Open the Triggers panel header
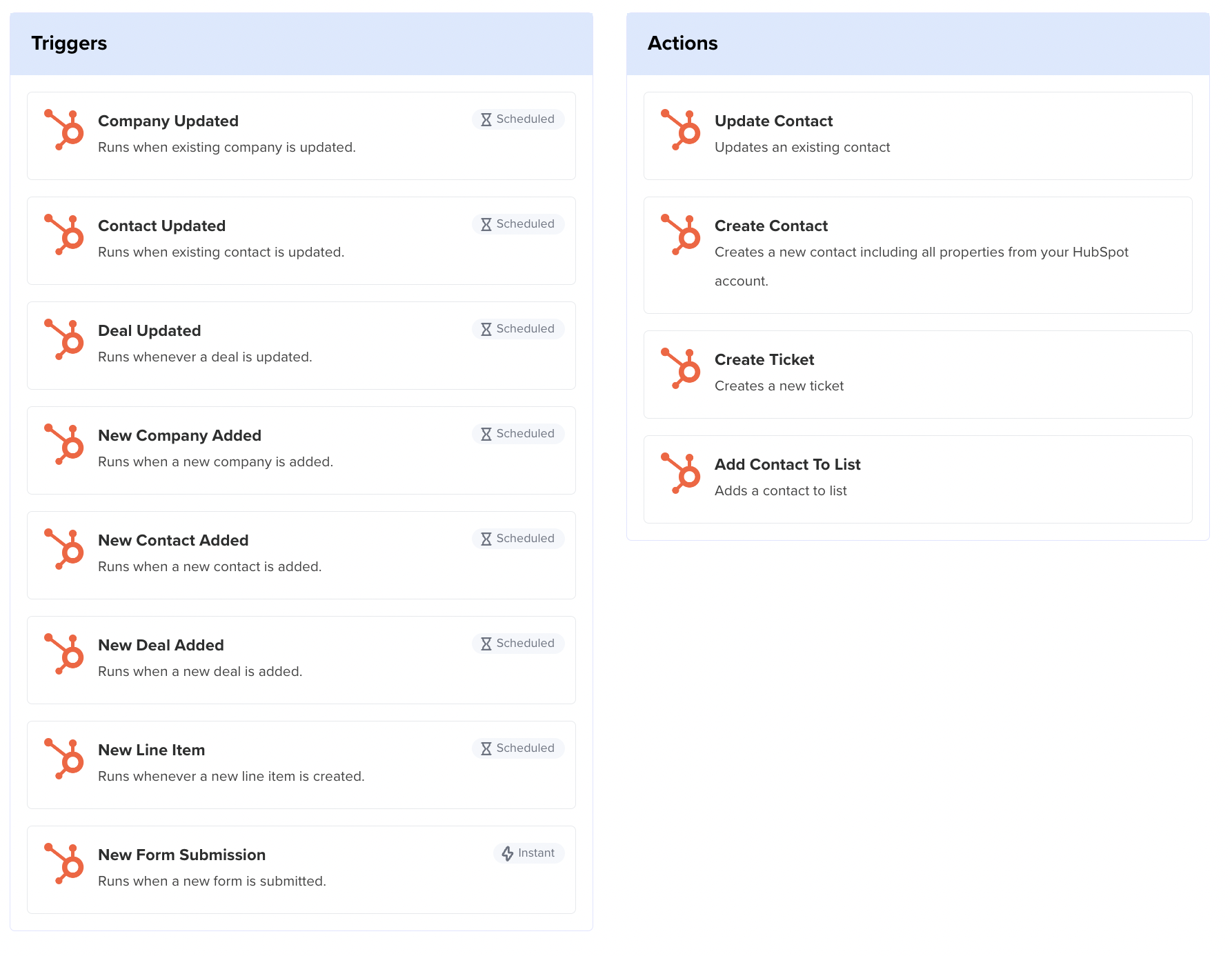The image size is (1232, 956). click(69, 43)
